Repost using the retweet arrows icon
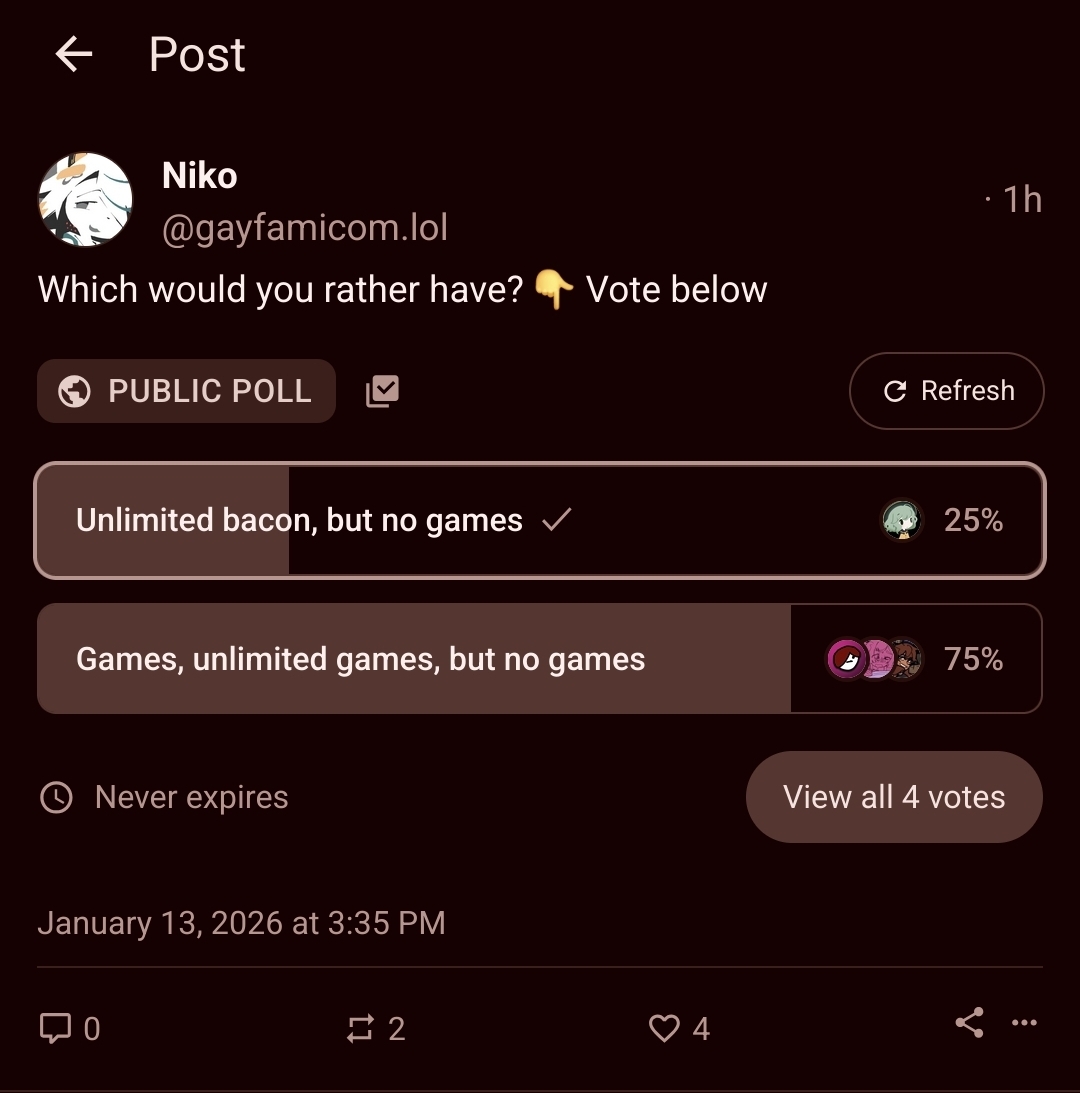 point(360,1028)
